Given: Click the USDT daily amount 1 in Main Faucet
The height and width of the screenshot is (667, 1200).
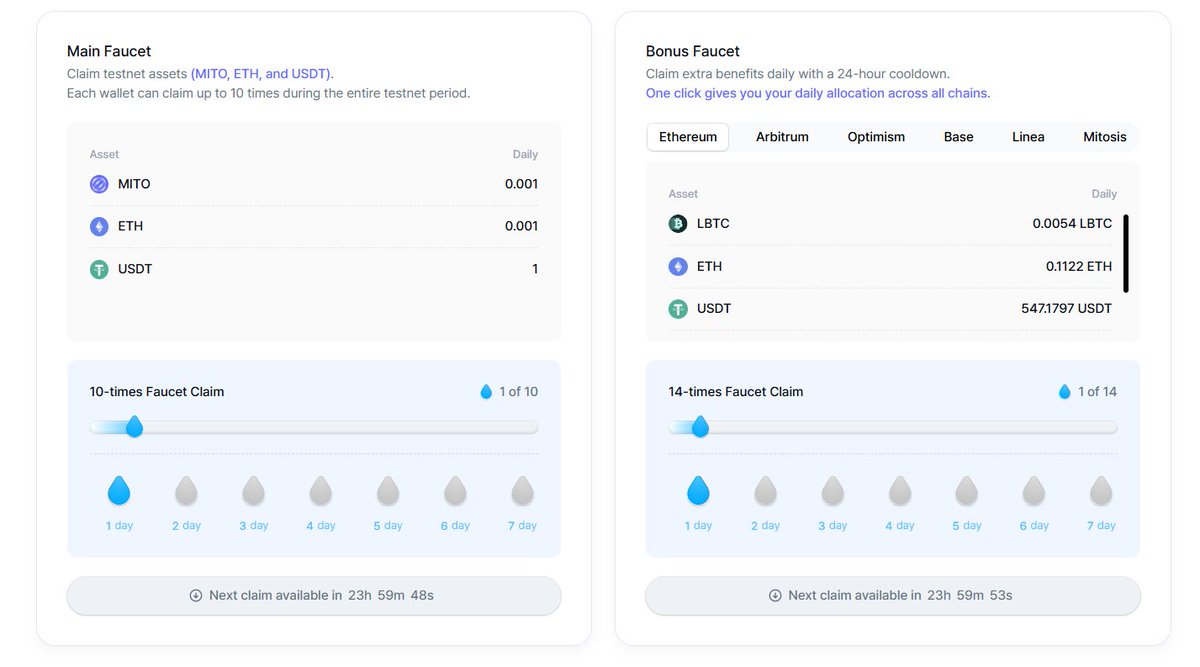Looking at the screenshot, I should click(535, 269).
